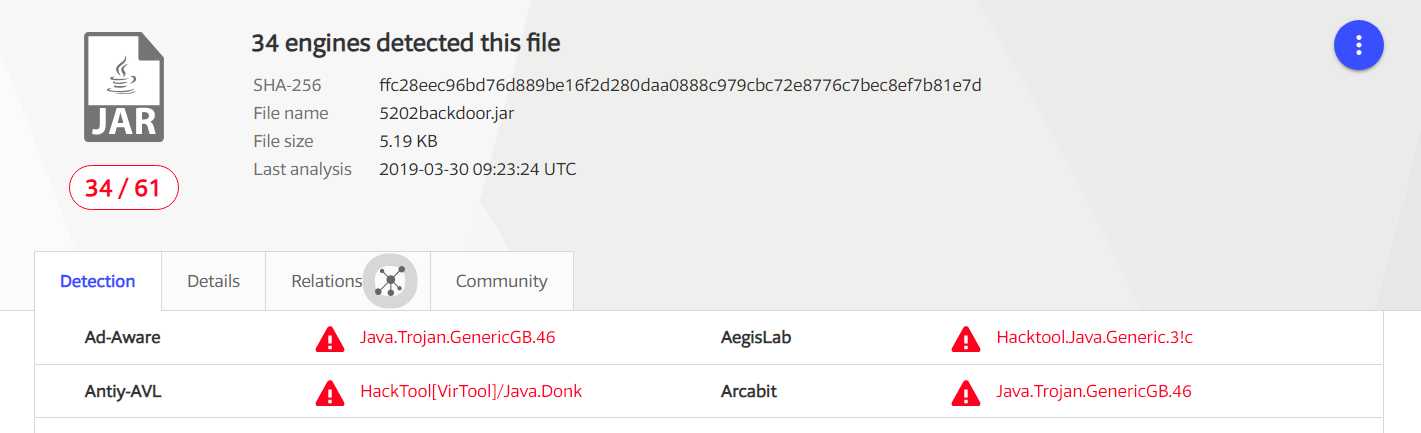The image size is (1421, 433).
Task: Click the Arcabit red warning icon
Action: tap(966, 393)
